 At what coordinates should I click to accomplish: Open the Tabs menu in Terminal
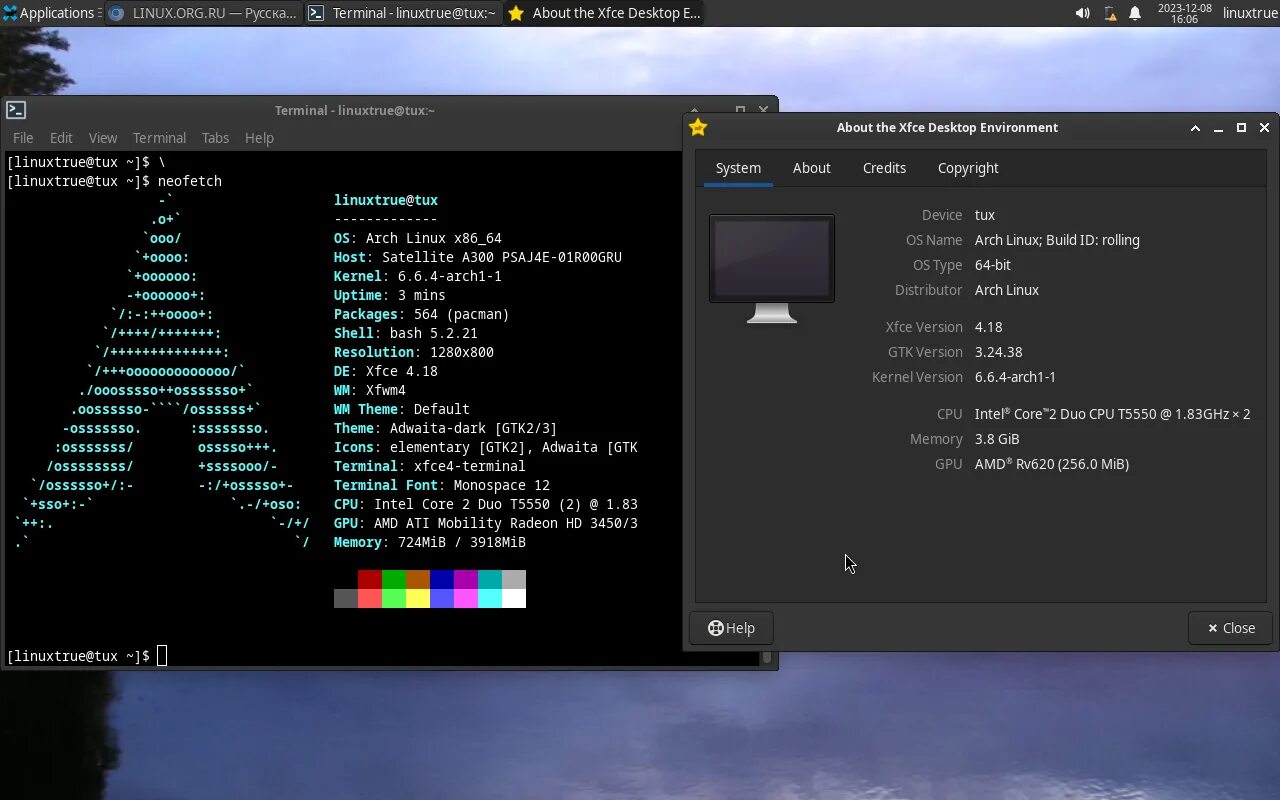point(215,138)
